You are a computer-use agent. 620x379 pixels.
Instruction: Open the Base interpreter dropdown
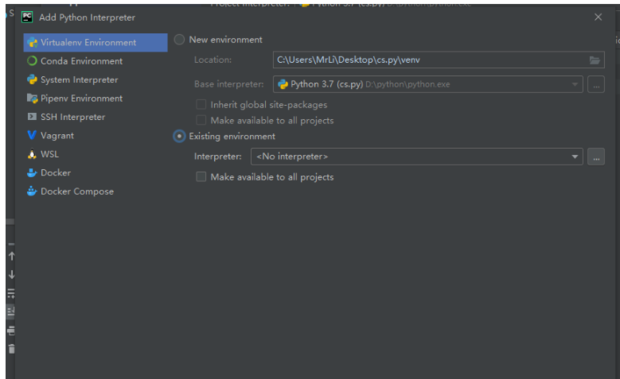pos(428,84)
